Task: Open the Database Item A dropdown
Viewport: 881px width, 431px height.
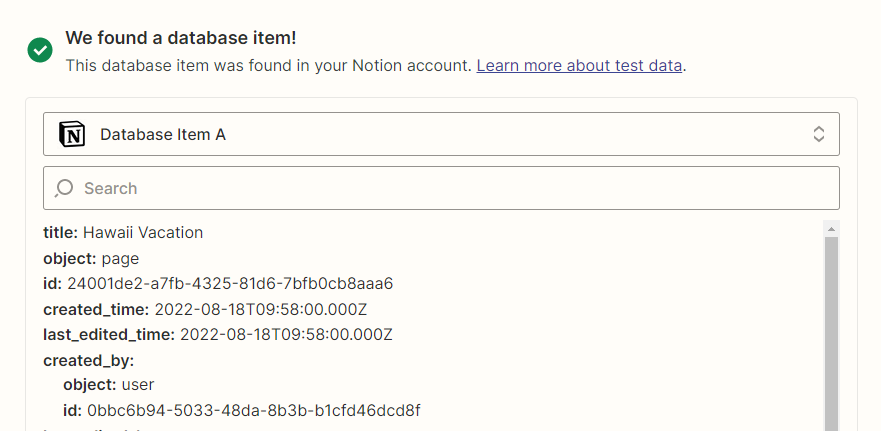Action: click(441, 134)
